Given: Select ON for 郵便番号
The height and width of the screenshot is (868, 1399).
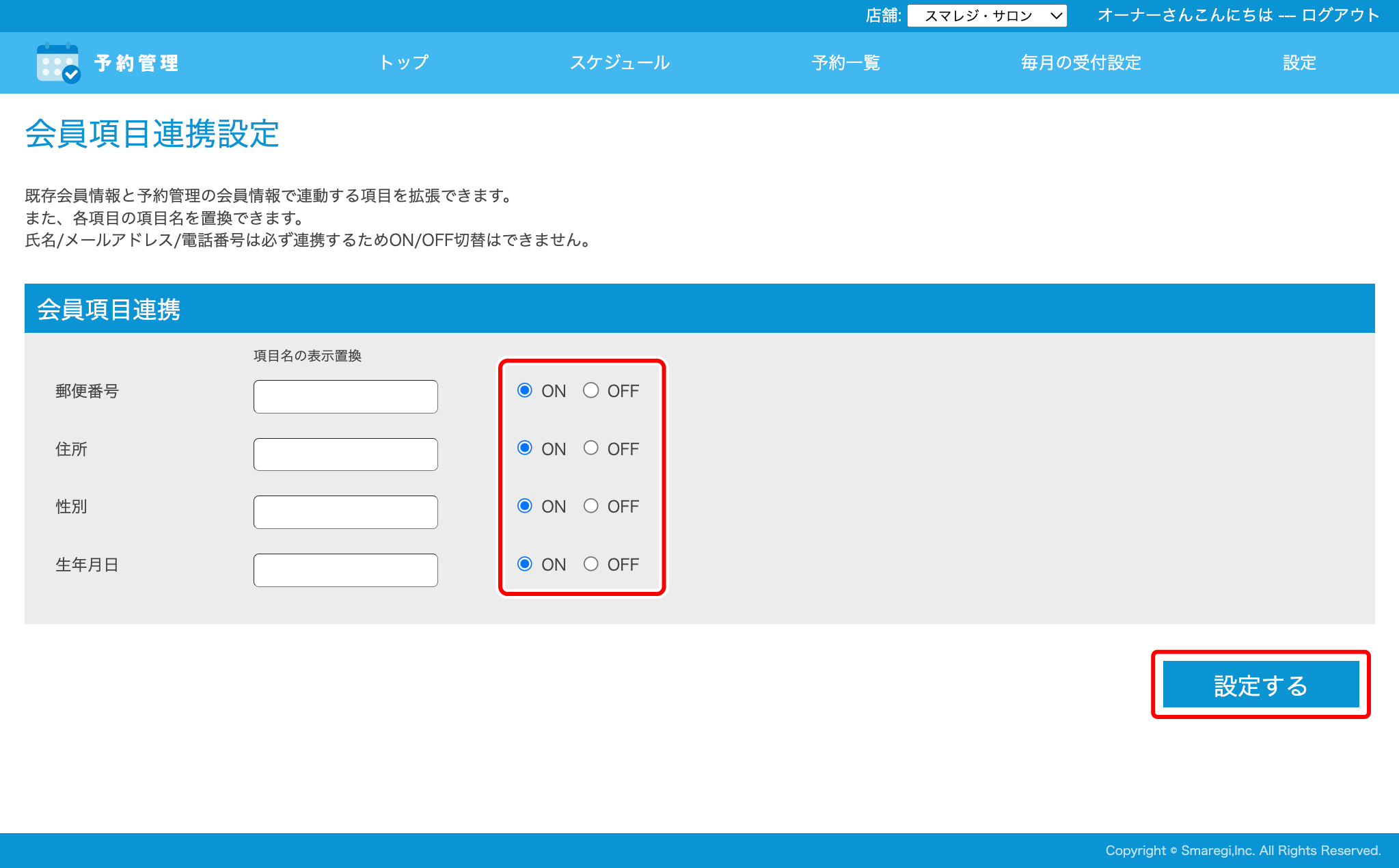Looking at the screenshot, I should (x=525, y=390).
